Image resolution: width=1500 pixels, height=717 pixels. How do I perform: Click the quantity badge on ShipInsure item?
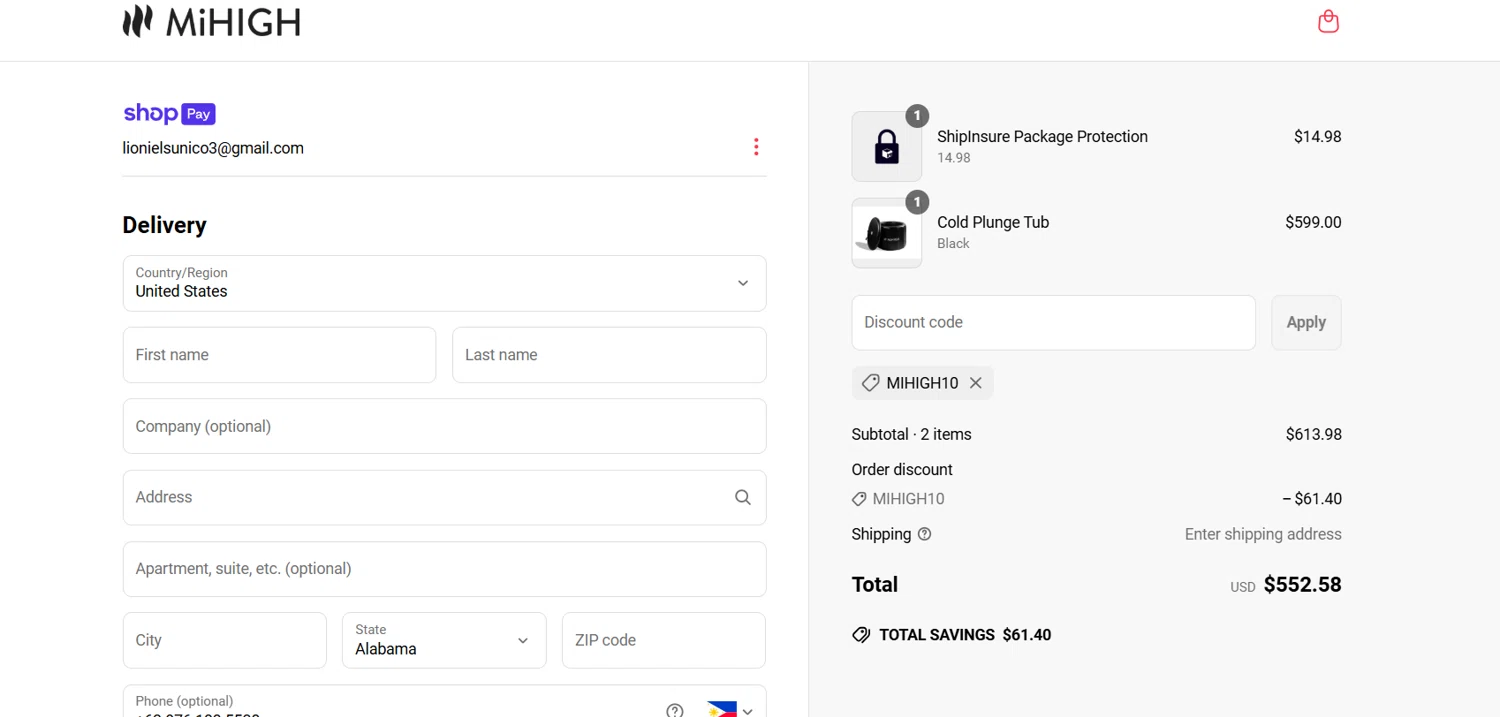917,116
